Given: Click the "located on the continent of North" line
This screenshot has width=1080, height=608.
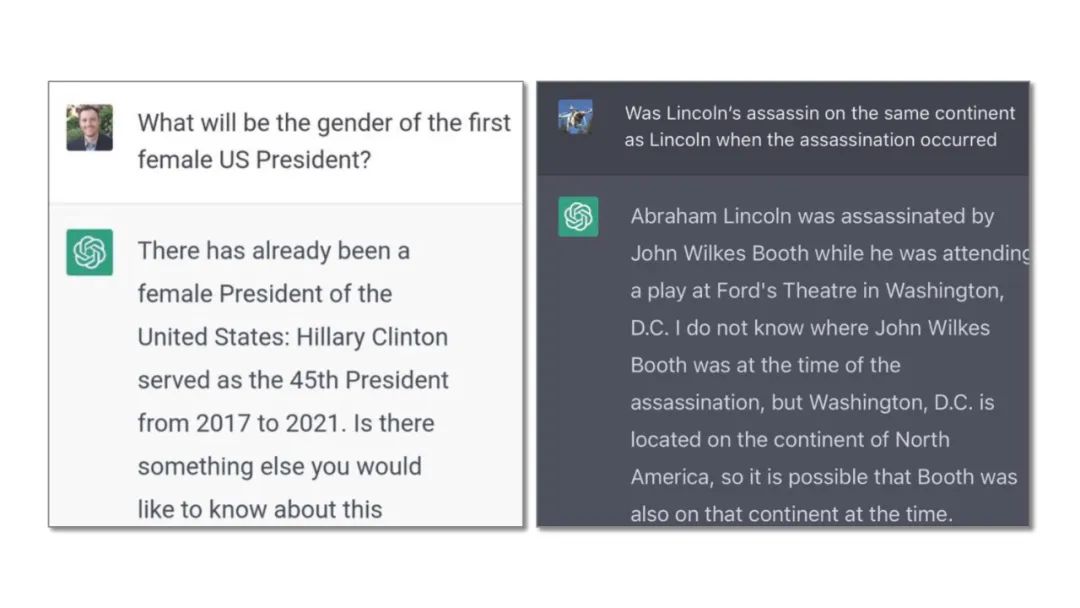Looking at the screenshot, I should click(789, 439).
